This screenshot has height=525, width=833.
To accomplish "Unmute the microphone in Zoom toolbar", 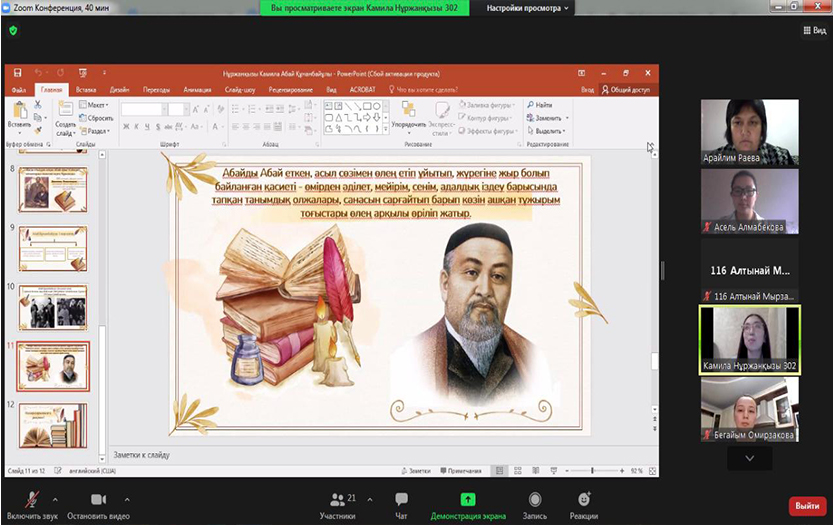I will coord(34,499).
